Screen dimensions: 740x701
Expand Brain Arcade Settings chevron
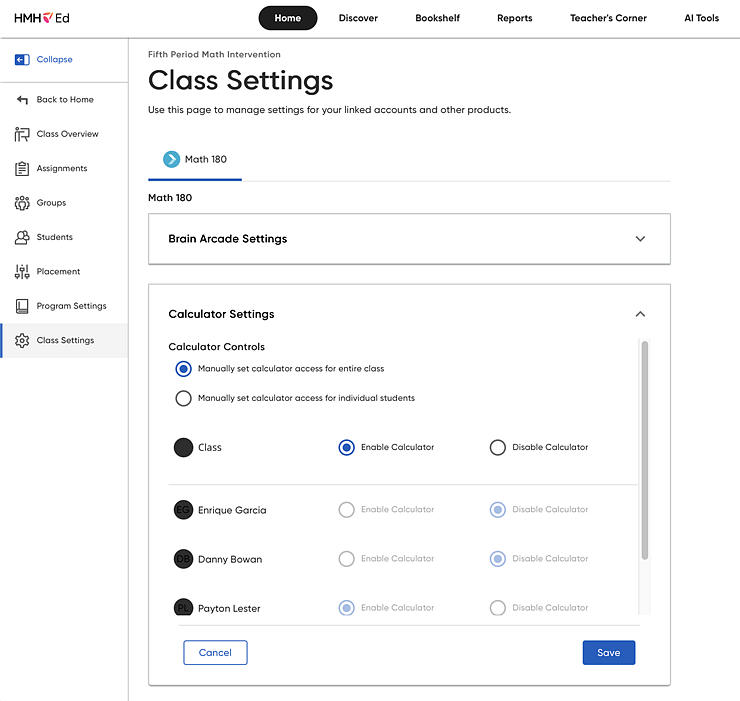640,239
